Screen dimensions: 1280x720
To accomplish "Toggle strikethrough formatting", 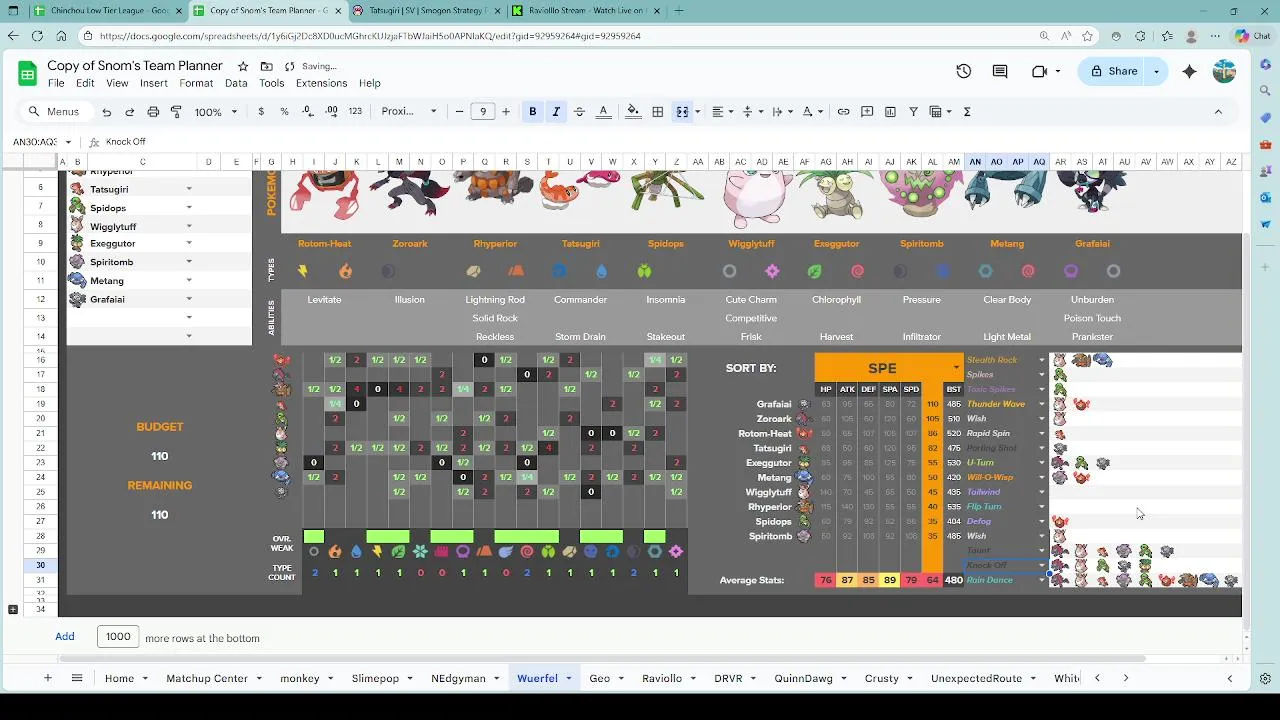I will (x=579, y=112).
